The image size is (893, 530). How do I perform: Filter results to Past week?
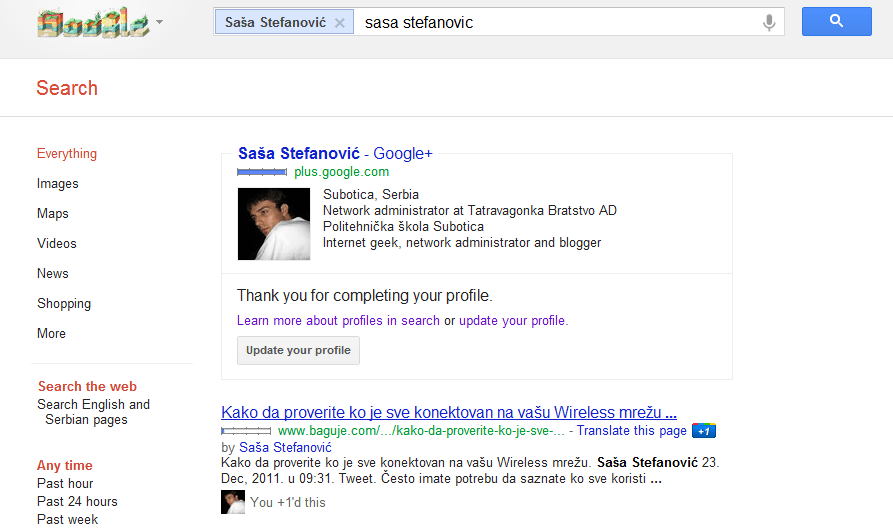[67, 520]
